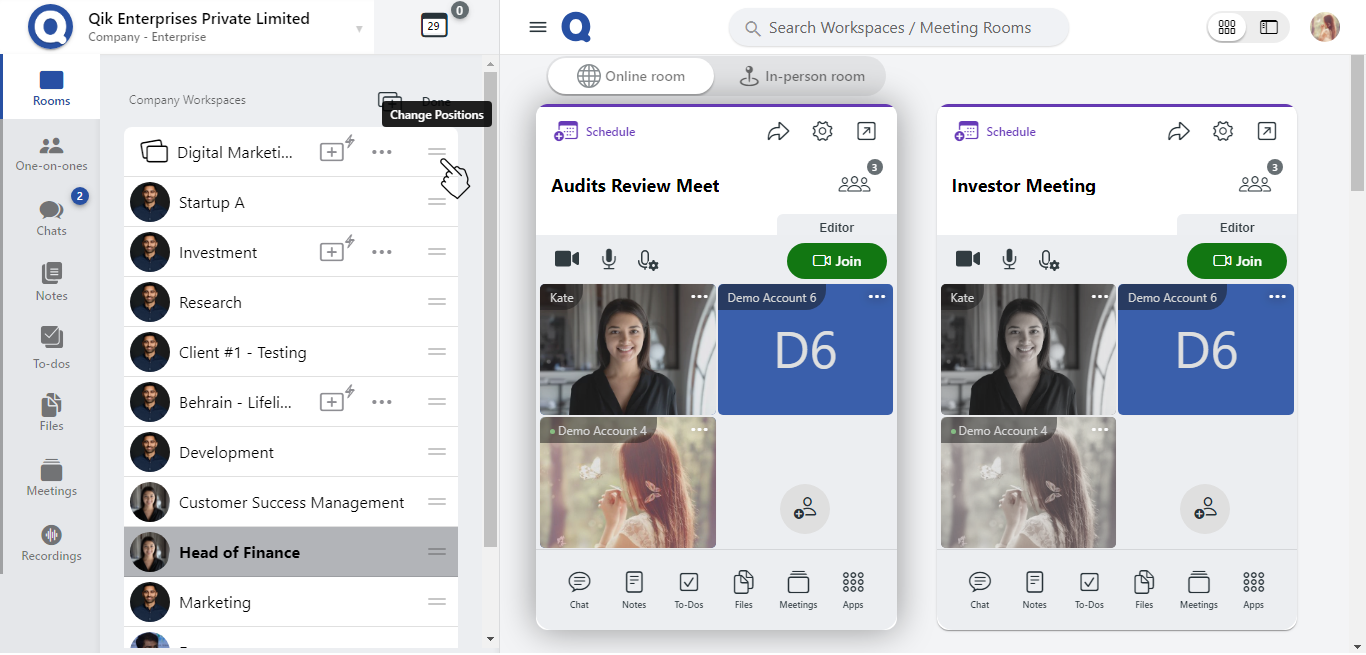Expand the company selector dropdown arrow

(x=359, y=28)
